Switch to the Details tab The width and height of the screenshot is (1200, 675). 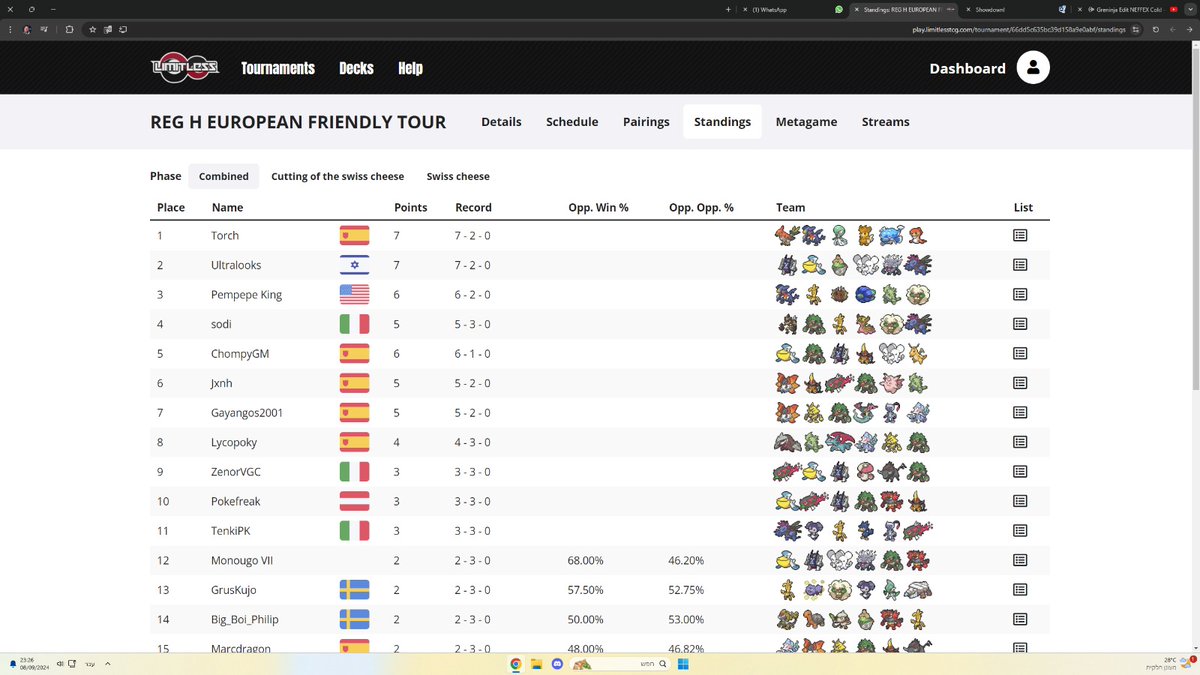coord(501,122)
